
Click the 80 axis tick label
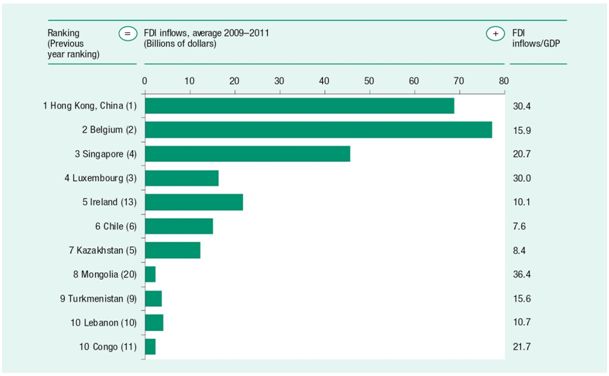(504, 81)
